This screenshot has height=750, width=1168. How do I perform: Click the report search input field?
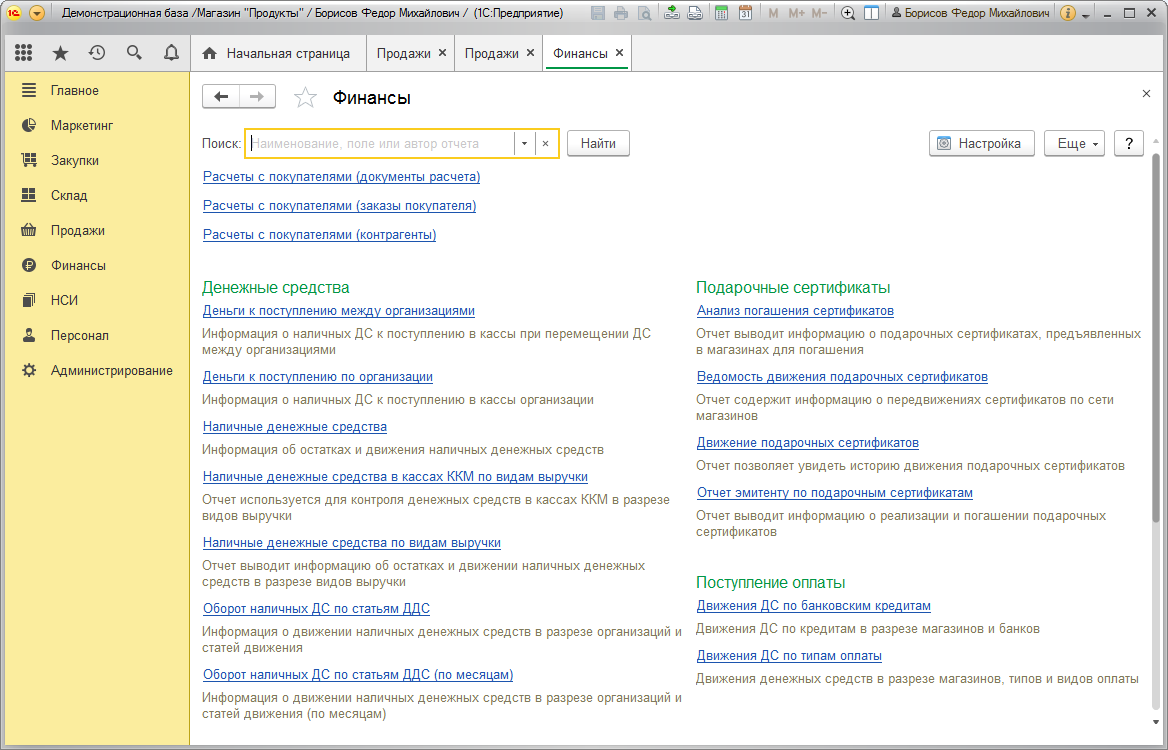(381, 144)
